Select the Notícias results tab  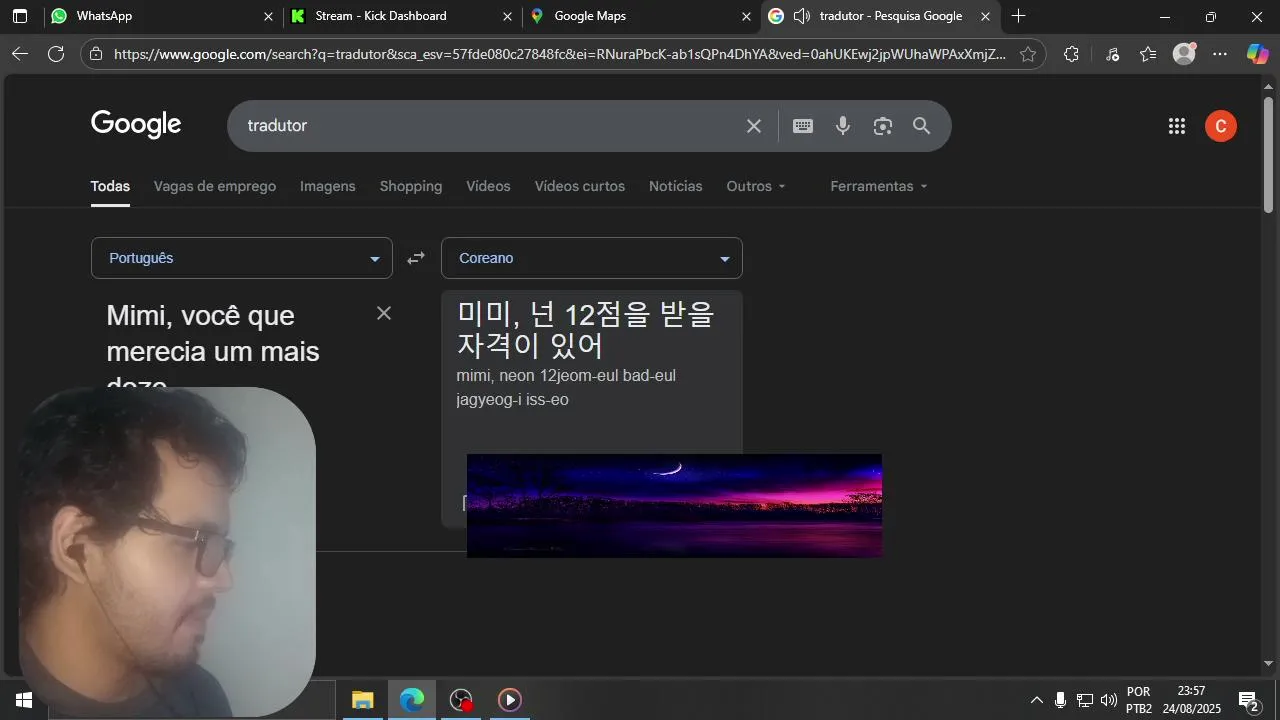(x=676, y=186)
